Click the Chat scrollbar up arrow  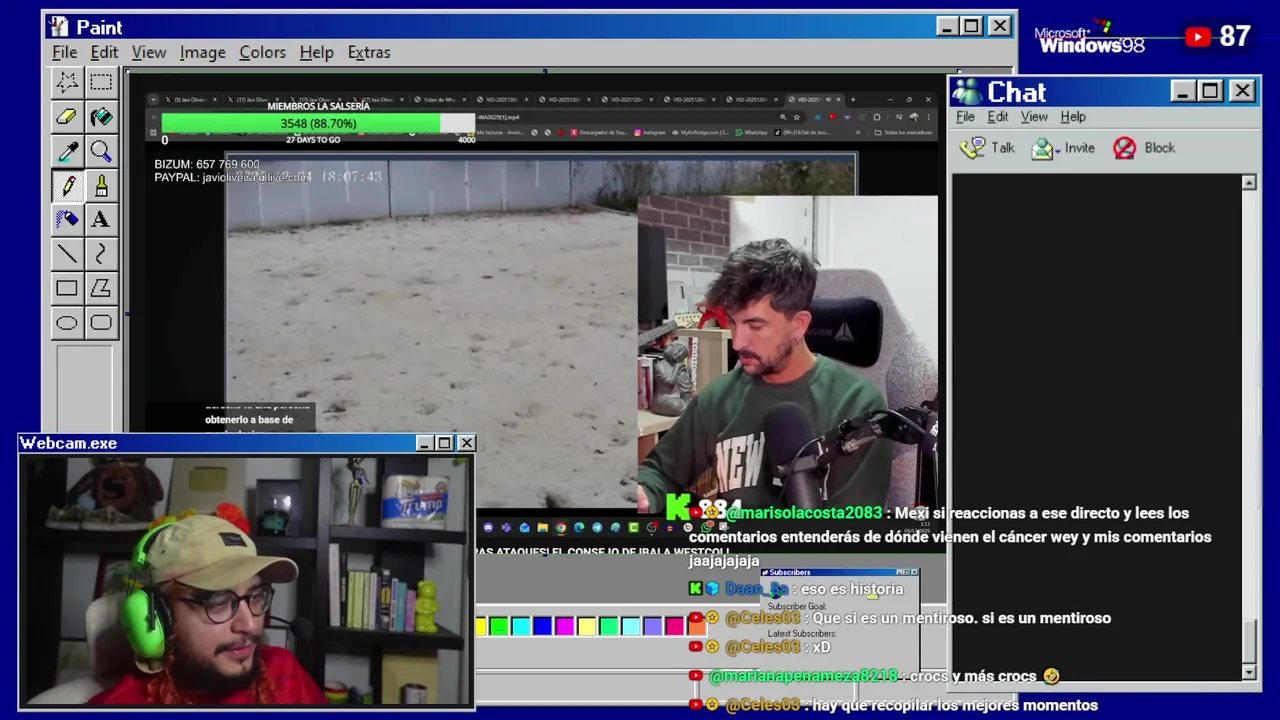1249,183
